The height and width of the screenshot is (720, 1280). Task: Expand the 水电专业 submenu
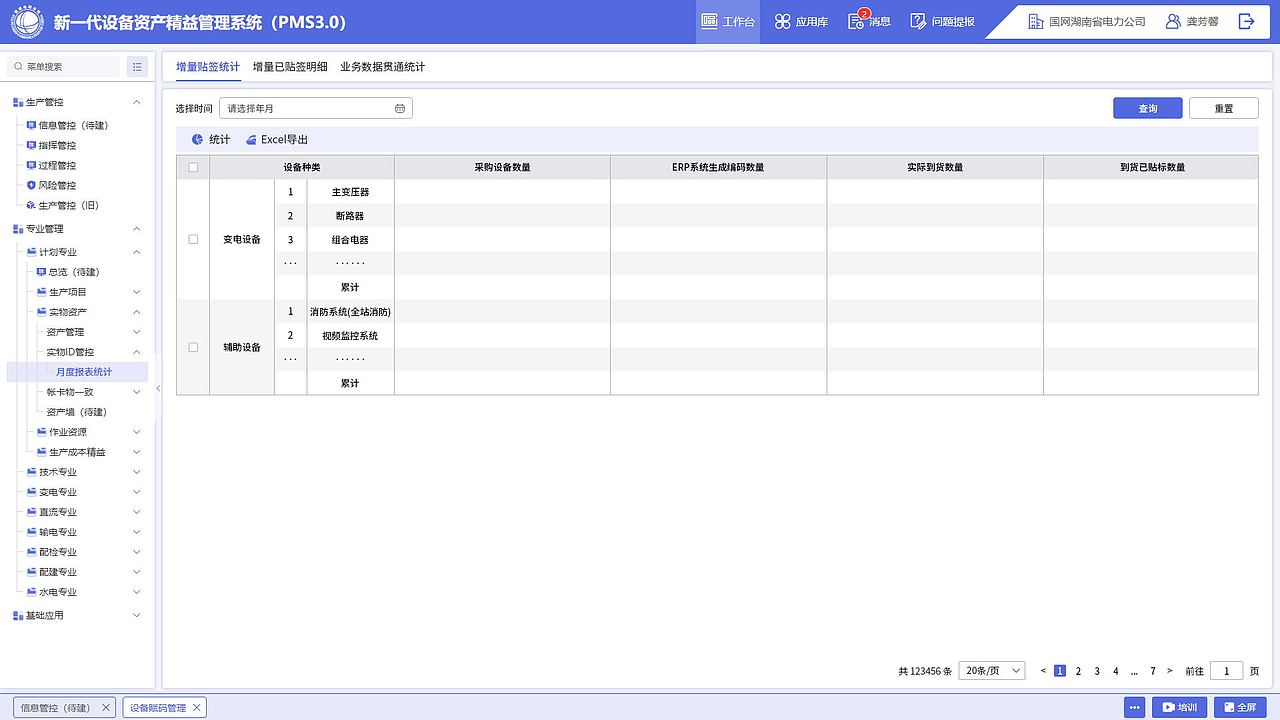[x=137, y=592]
